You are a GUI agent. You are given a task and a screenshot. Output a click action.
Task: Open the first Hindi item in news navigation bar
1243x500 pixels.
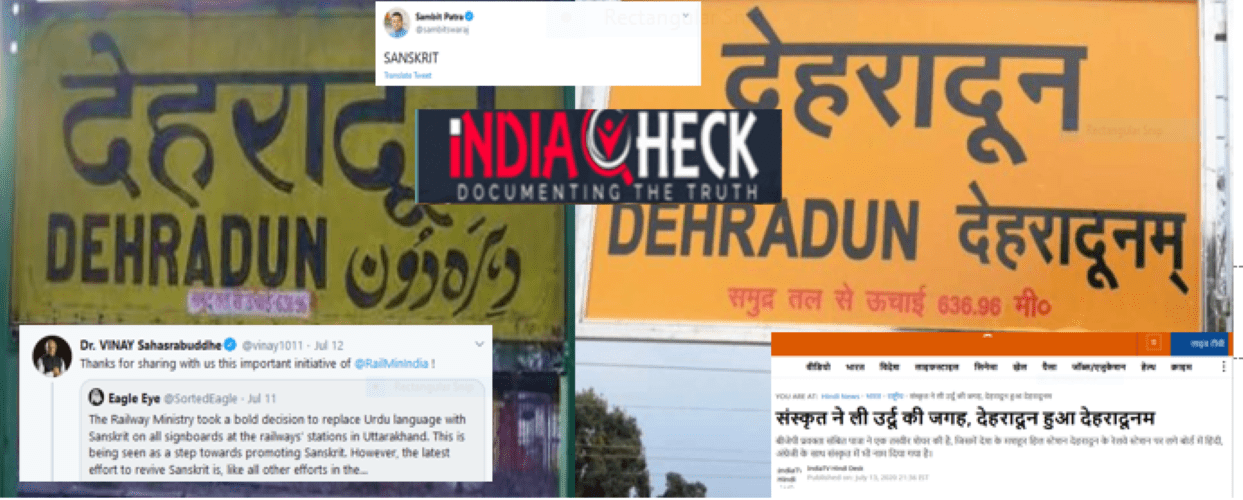click(x=818, y=367)
